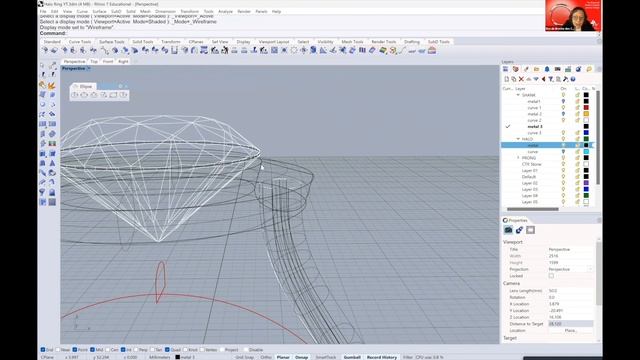The image size is (640, 360).
Task: Lock the Default layer padlock icon
Action: [577, 177]
